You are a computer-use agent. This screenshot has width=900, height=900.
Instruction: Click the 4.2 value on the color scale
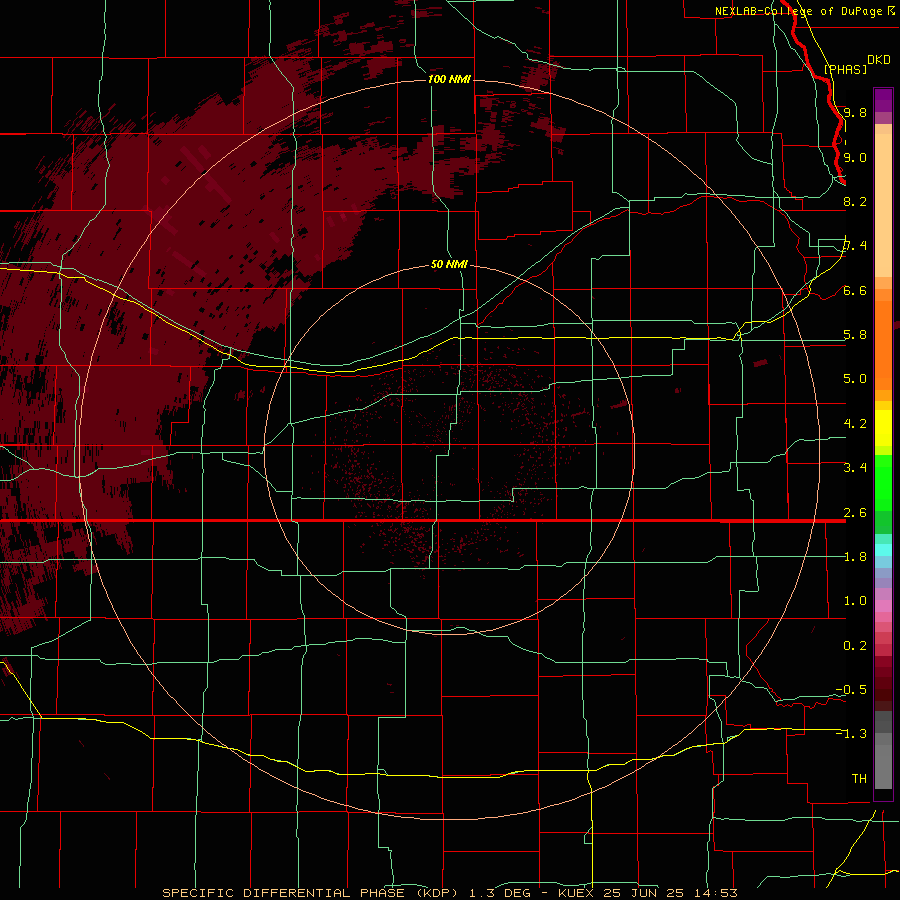(855, 423)
